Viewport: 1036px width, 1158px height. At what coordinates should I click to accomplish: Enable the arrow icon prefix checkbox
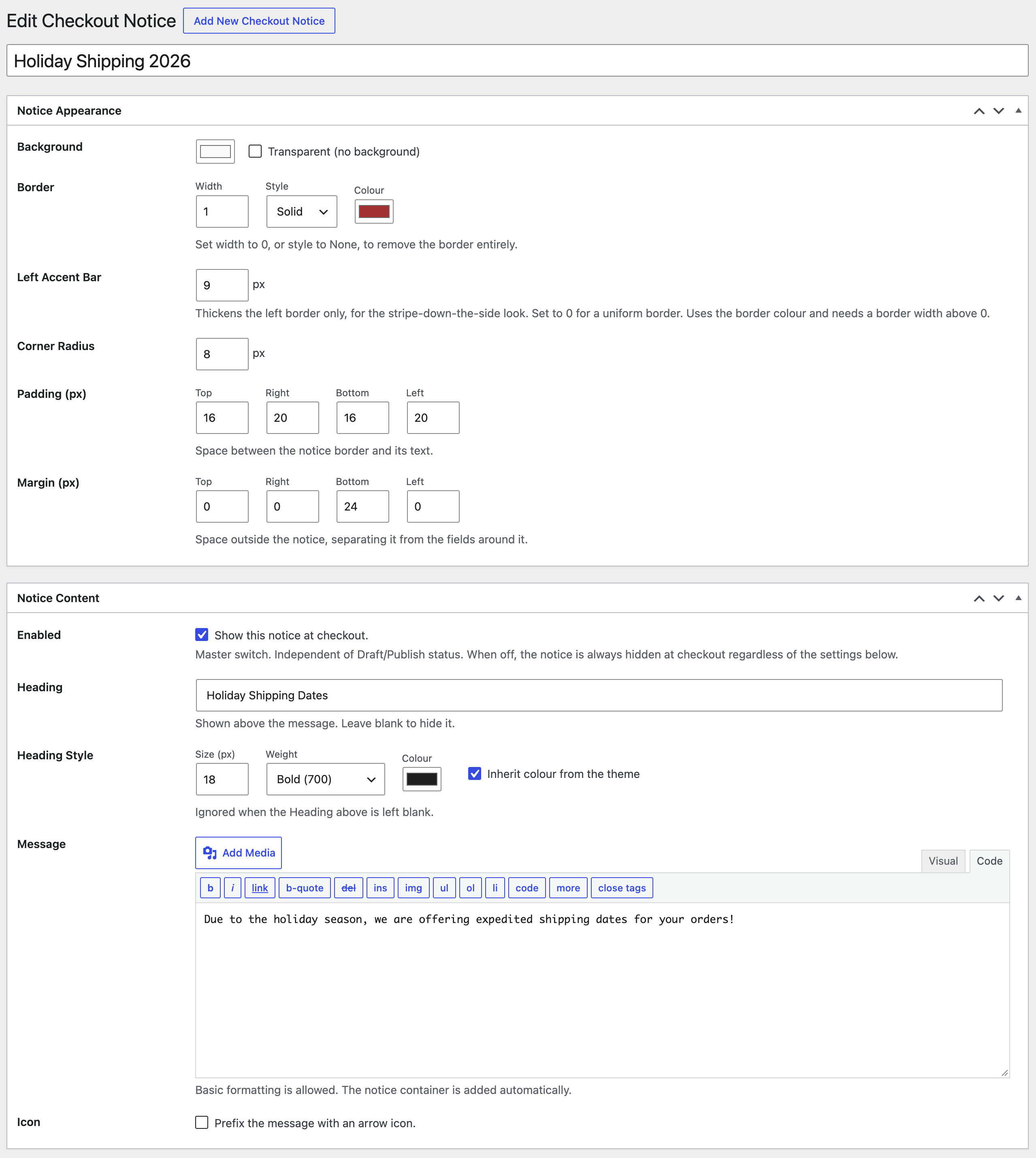tap(202, 1123)
